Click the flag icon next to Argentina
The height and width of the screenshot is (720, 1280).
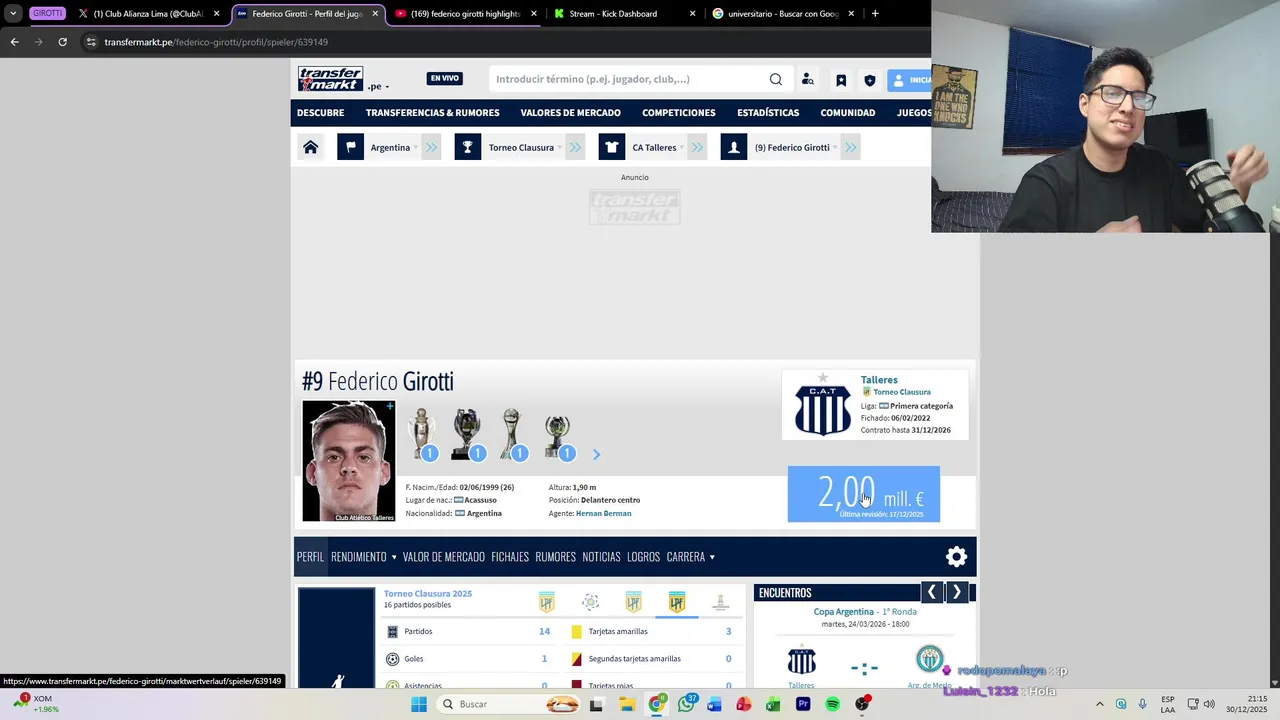351,147
